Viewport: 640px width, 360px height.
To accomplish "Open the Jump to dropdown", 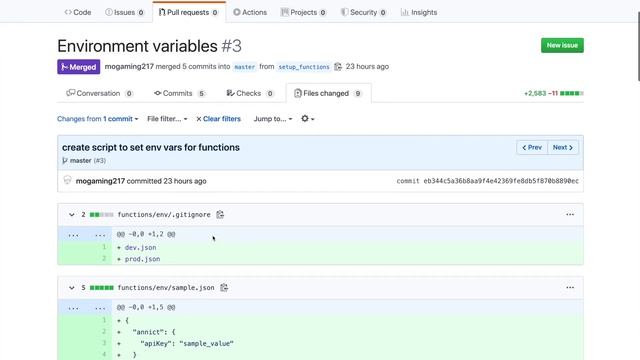I will (x=273, y=119).
